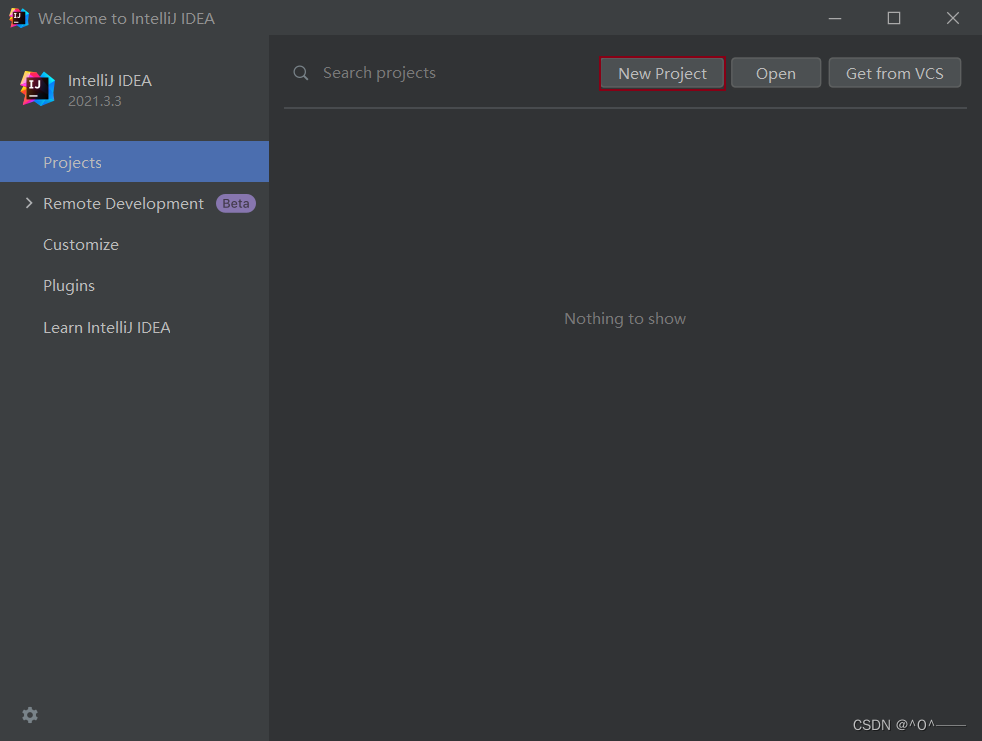Click the IntelliJ IDEA product name text
Image resolution: width=982 pixels, height=741 pixels.
tap(110, 80)
